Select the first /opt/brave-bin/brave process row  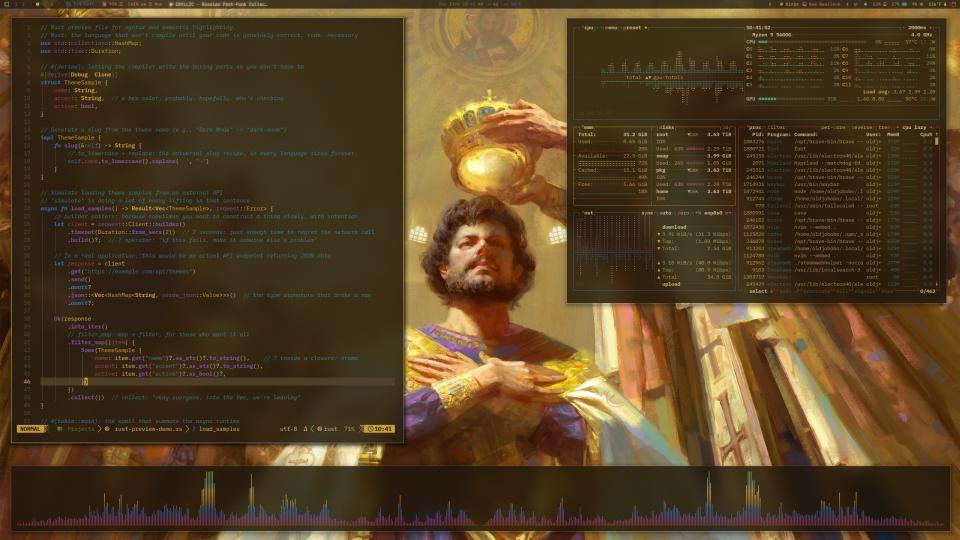pos(839,141)
